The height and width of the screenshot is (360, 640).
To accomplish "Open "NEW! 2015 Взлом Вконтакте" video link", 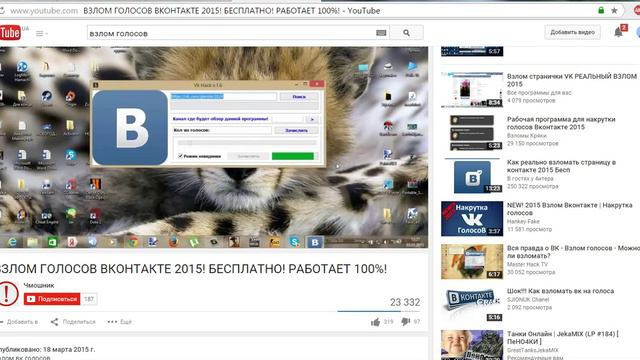I will [x=569, y=209].
